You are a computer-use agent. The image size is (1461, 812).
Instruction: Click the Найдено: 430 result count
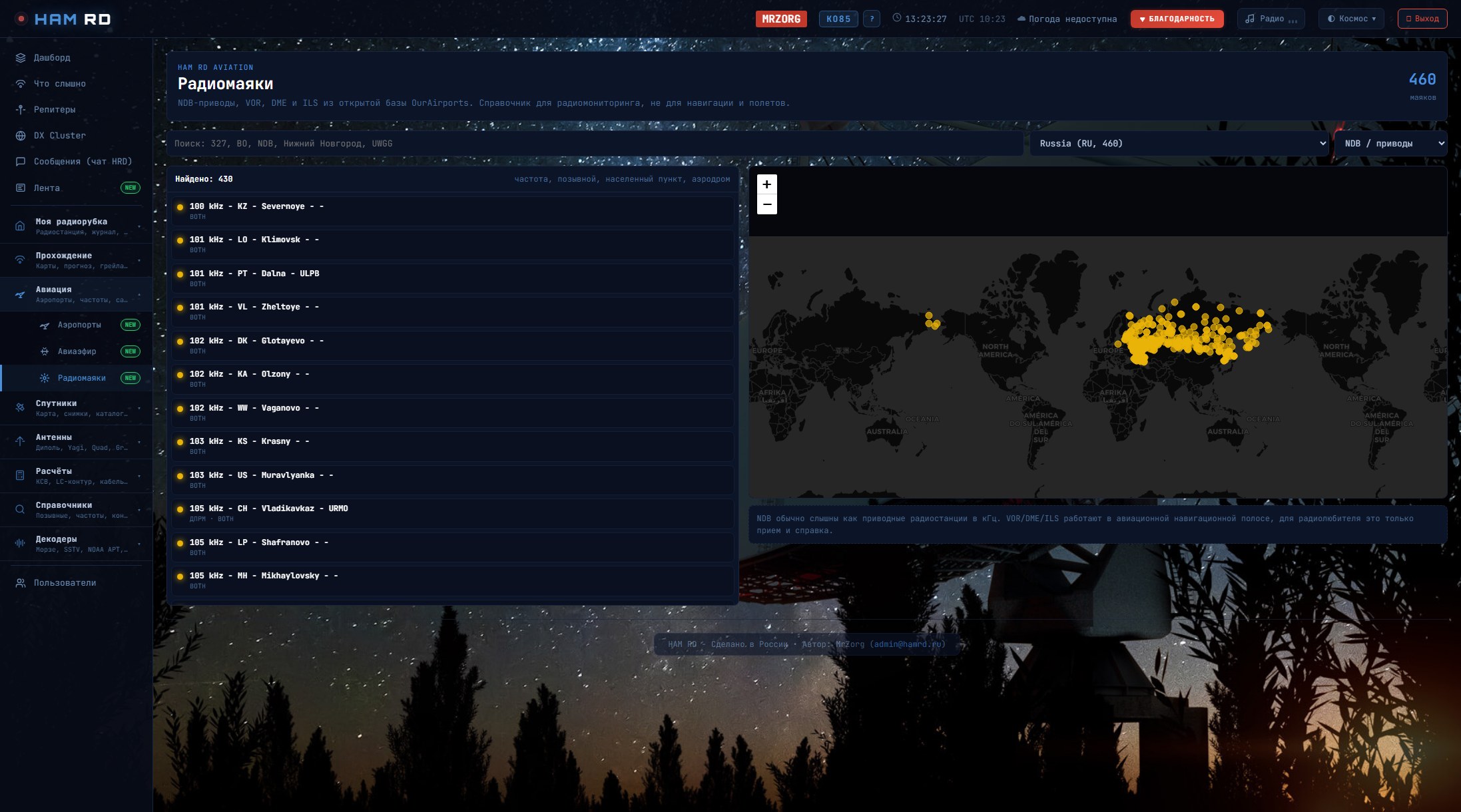204,179
